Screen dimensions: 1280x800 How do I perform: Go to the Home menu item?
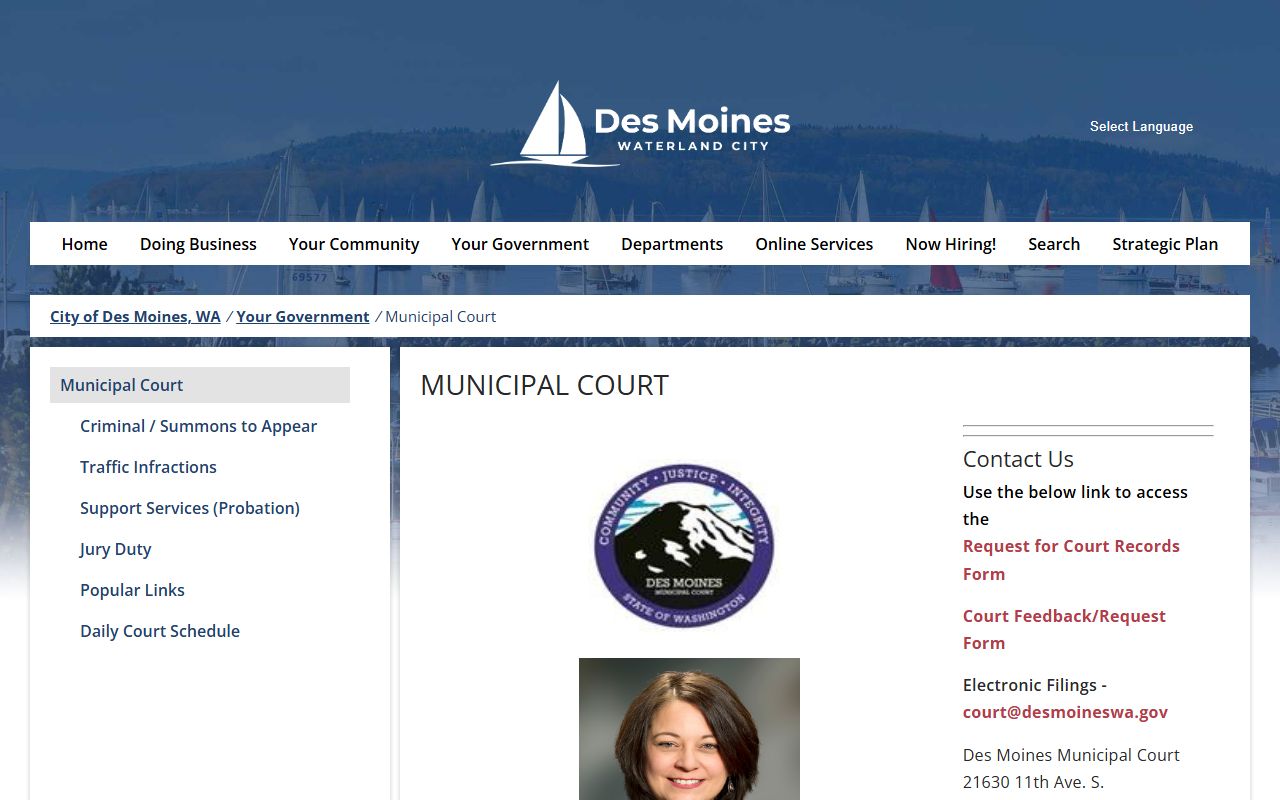tap(84, 244)
